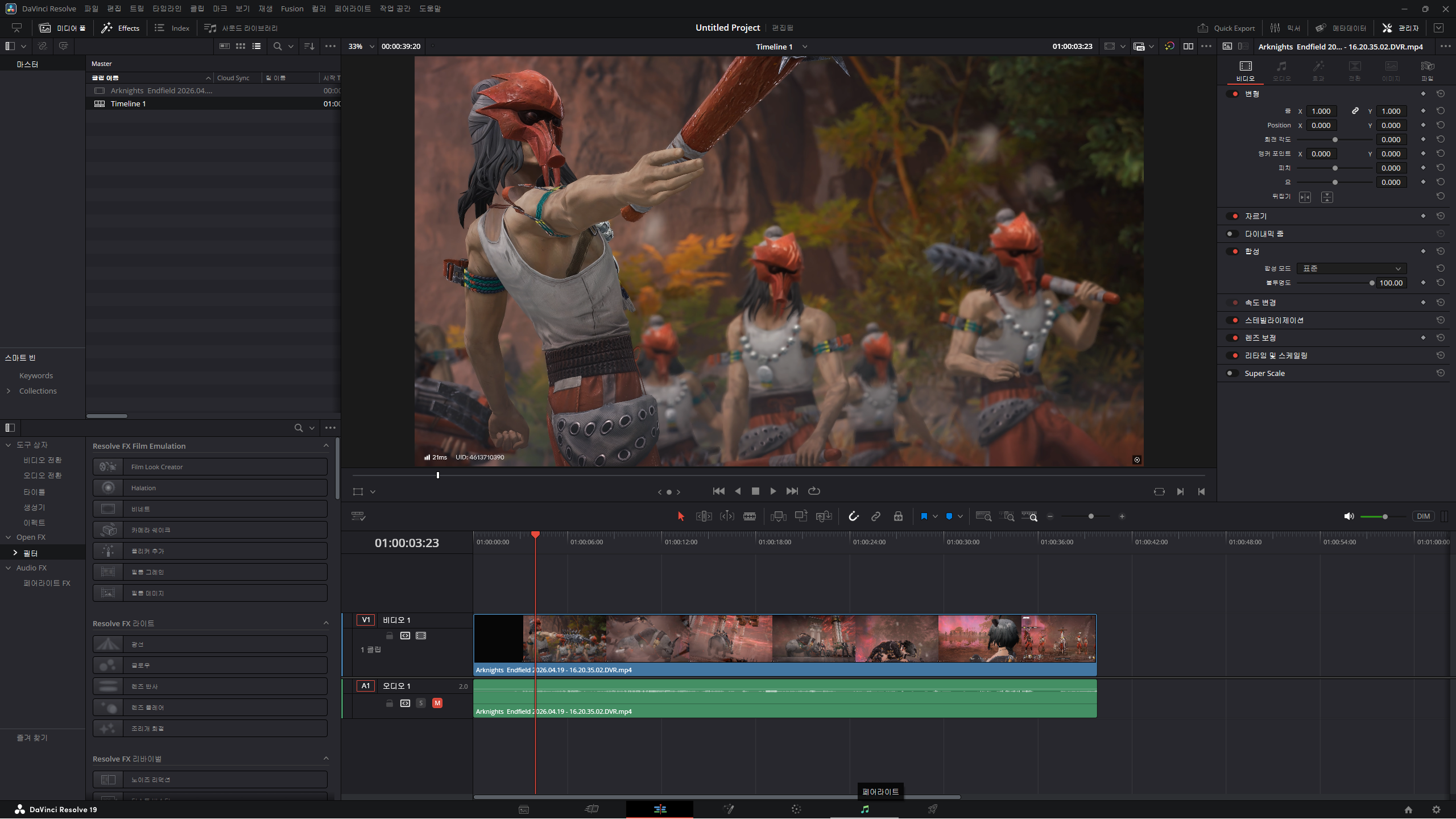Click the linked selection chain icon
The width and height of the screenshot is (1456, 819).
click(876, 516)
